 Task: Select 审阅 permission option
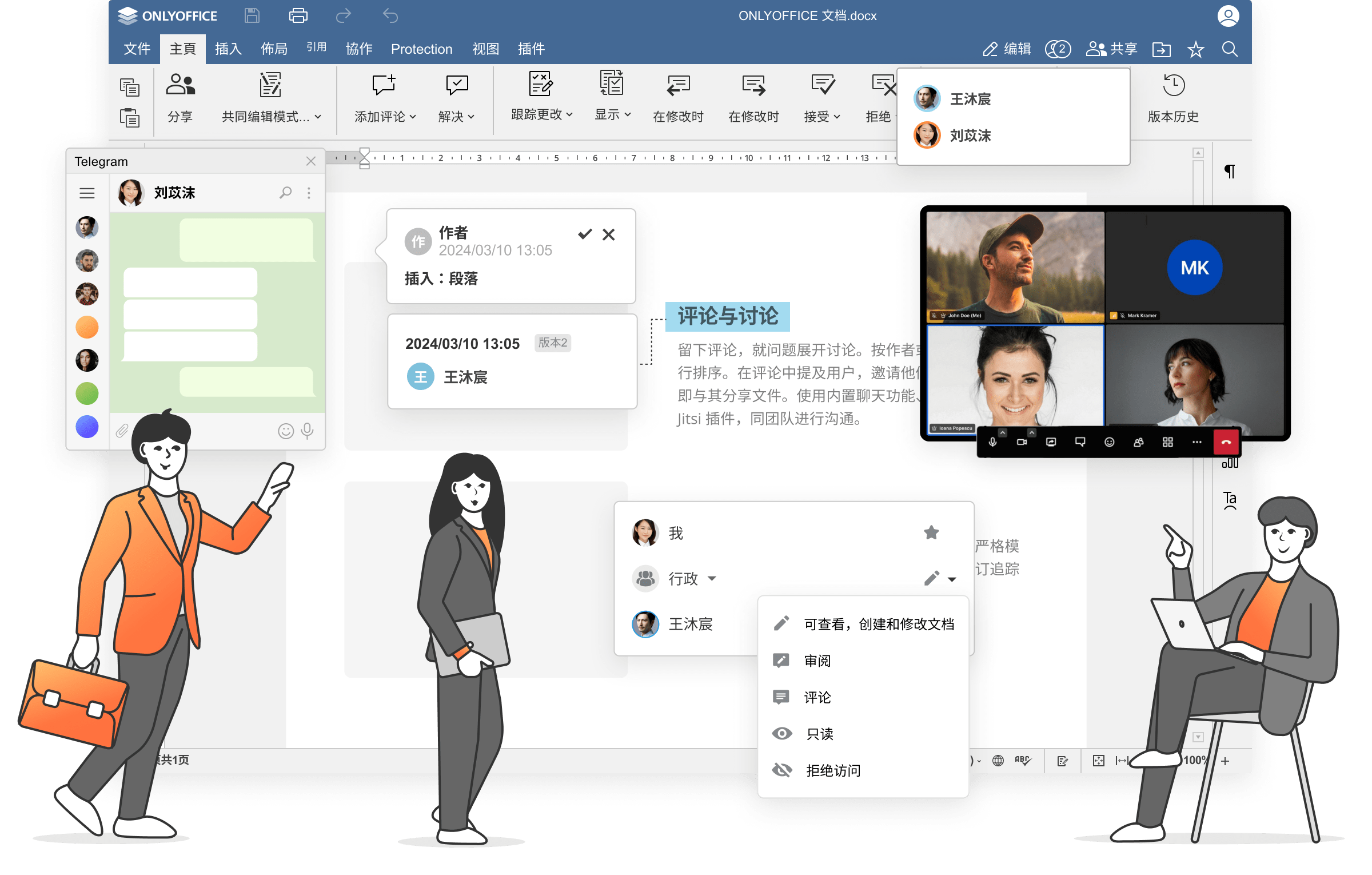pos(863,661)
